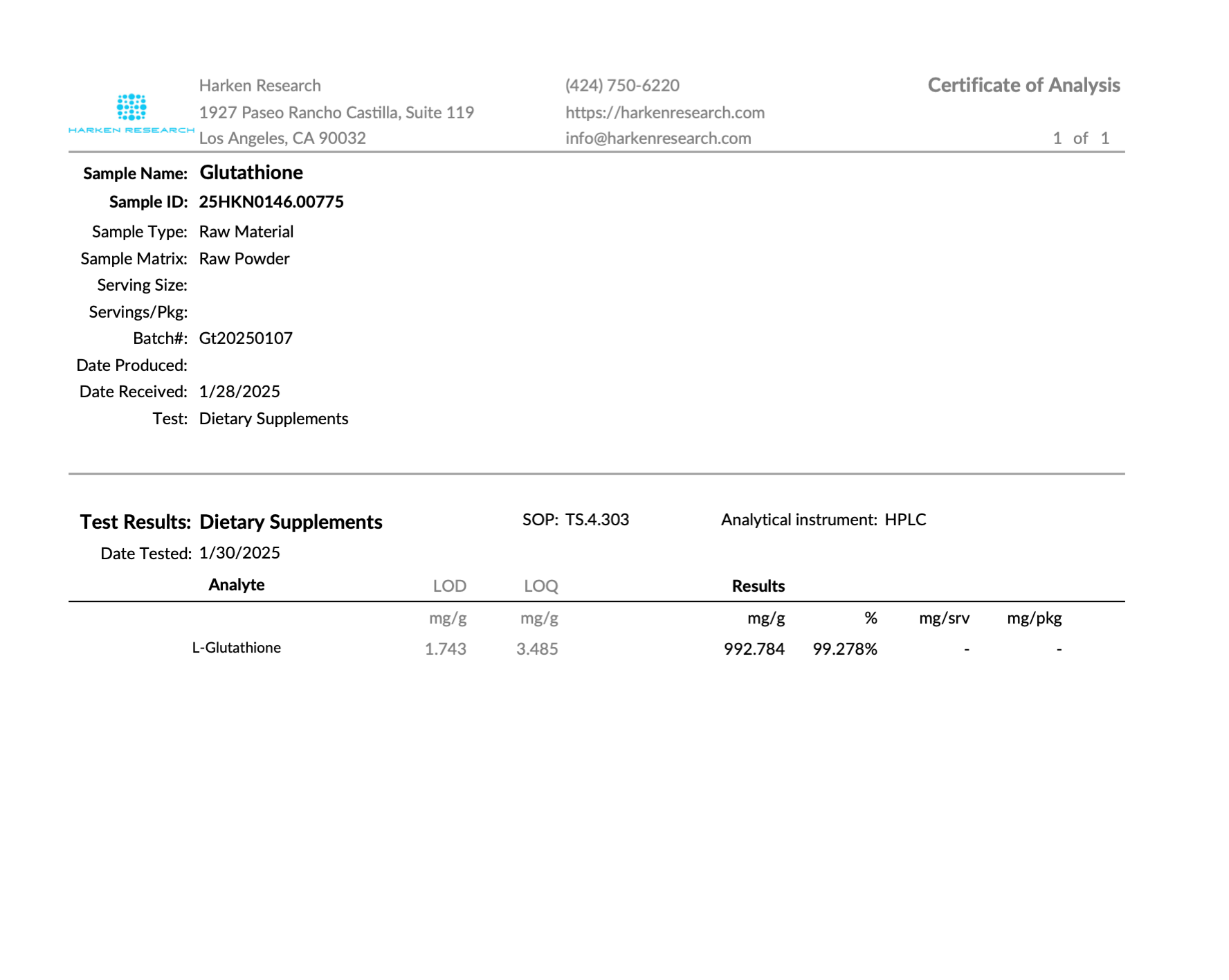Screen dimensions: 1229x980
Task: Click the address 1927 Paseo Rancho Castilla
Action: click(298, 112)
